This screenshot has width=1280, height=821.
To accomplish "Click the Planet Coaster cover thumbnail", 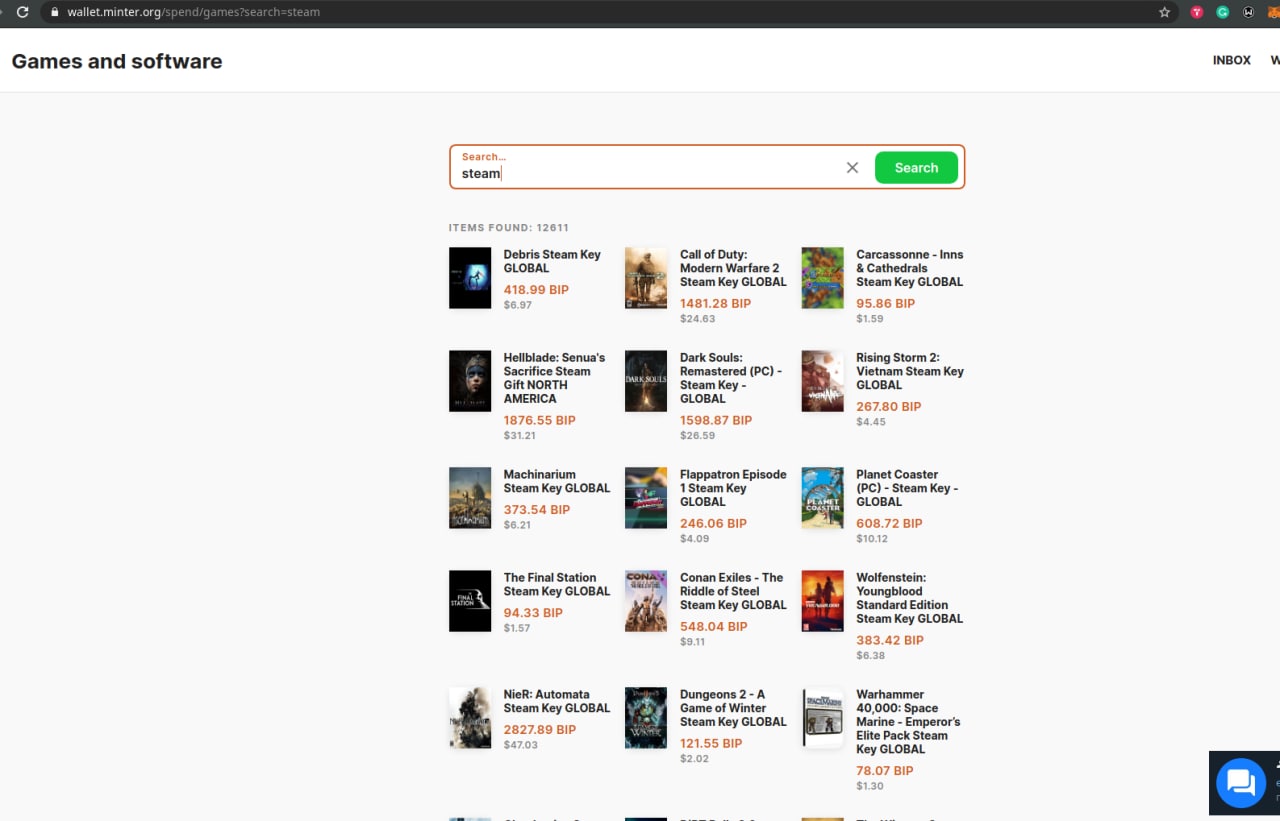I will click(x=822, y=498).
